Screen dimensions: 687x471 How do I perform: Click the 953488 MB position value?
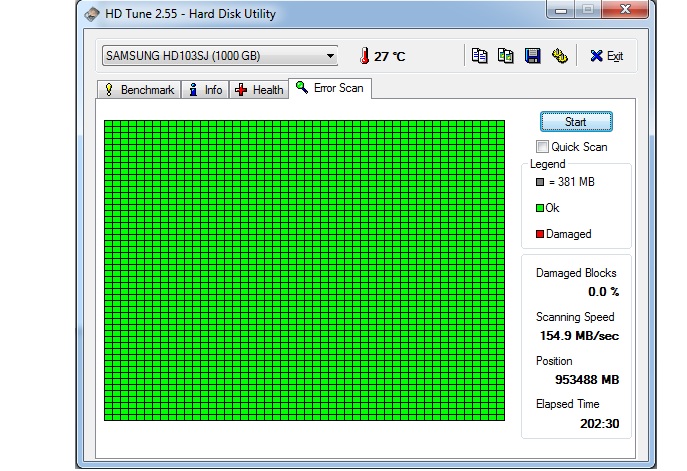pos(587,379)
